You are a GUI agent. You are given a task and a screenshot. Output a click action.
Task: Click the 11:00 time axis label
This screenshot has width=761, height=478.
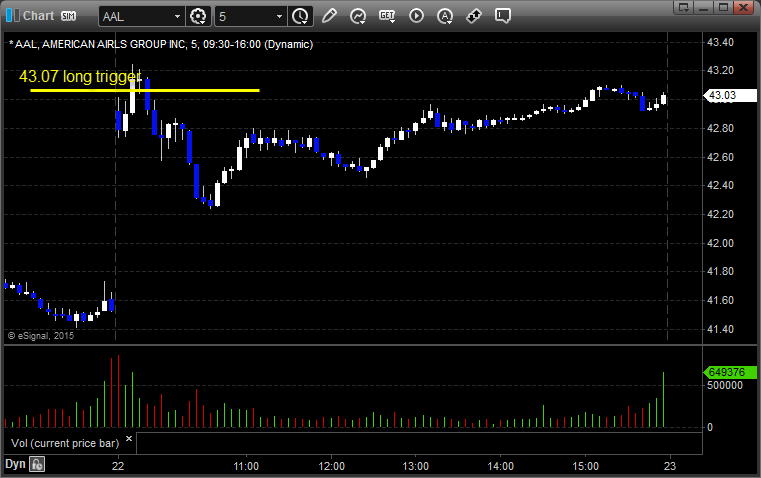246,466
